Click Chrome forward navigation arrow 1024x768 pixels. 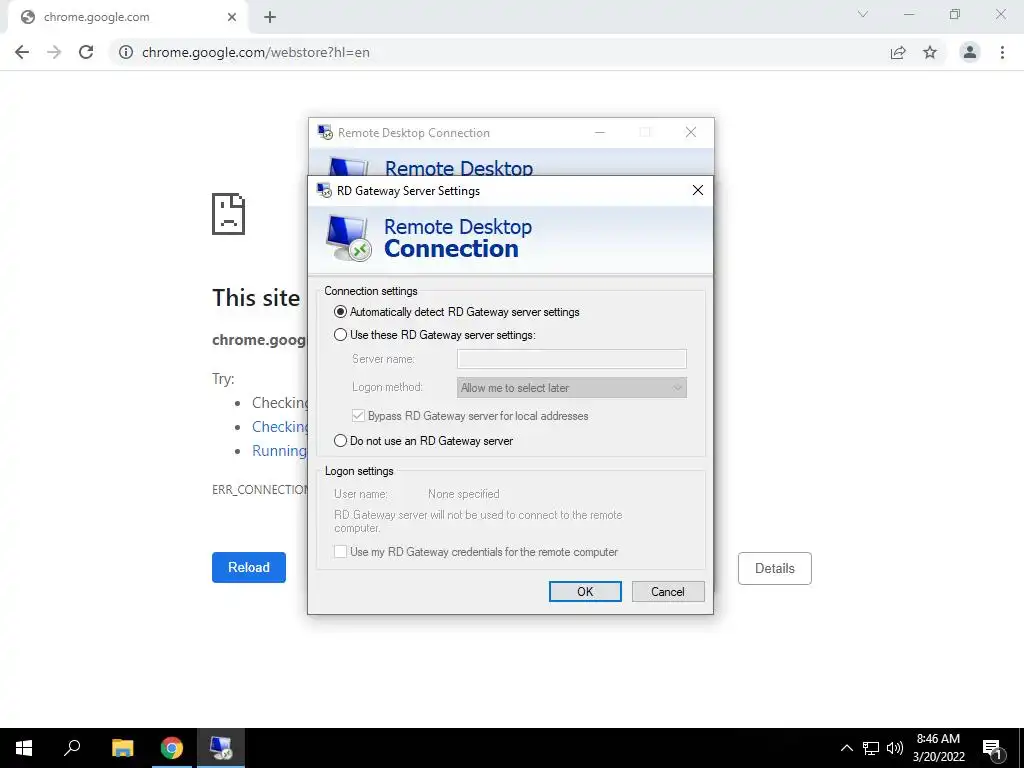pos(54,52)
